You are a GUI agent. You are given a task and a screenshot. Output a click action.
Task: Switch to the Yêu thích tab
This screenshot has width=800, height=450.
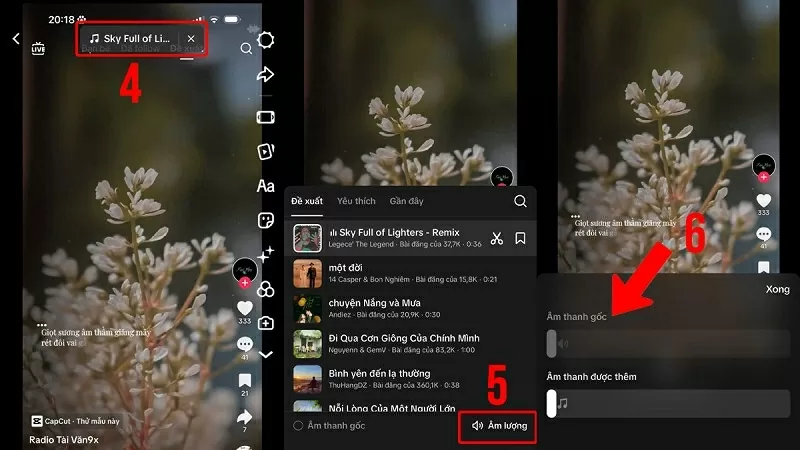coord(356,201)
